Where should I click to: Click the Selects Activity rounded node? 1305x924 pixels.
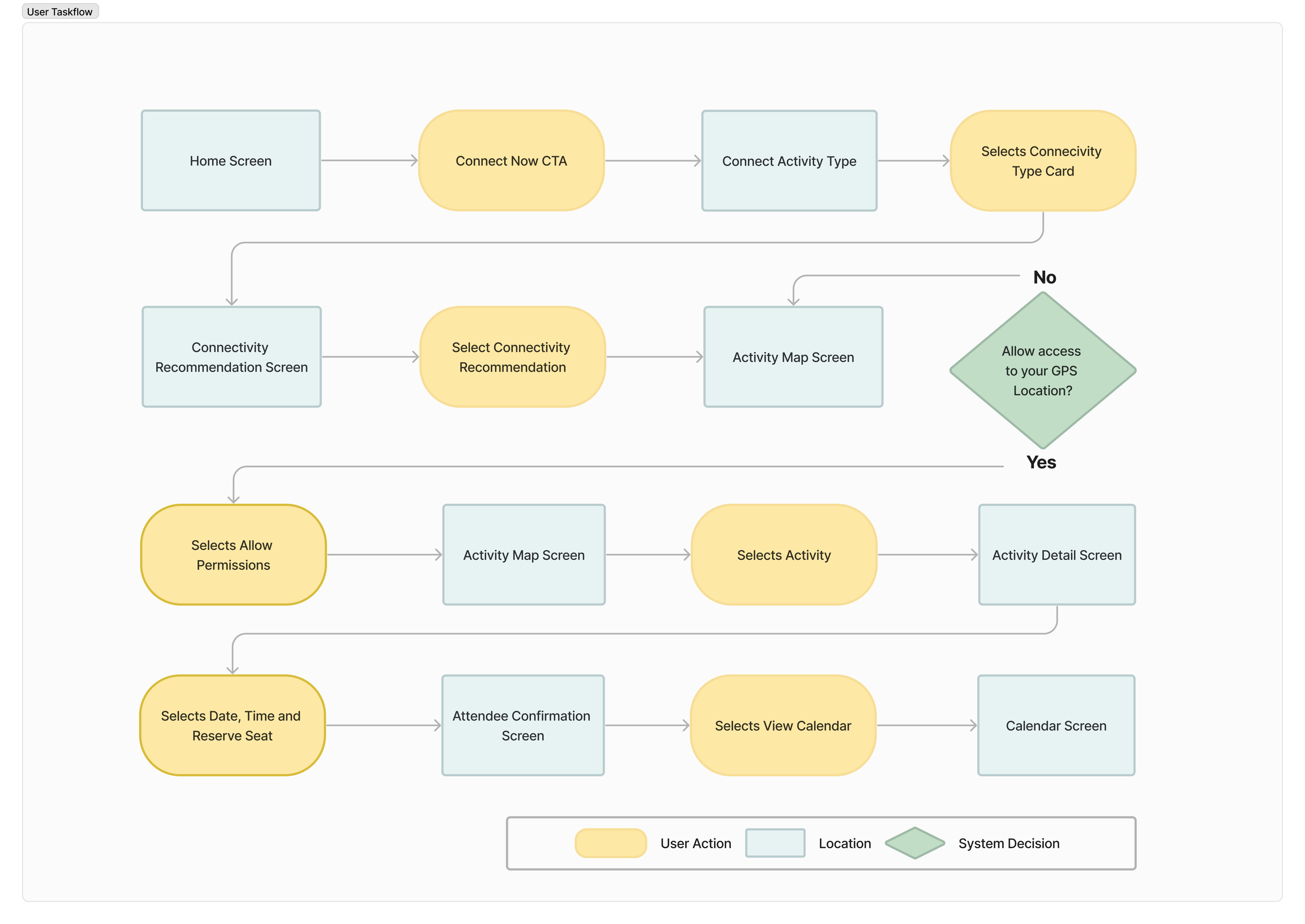[x=784, y=554]
